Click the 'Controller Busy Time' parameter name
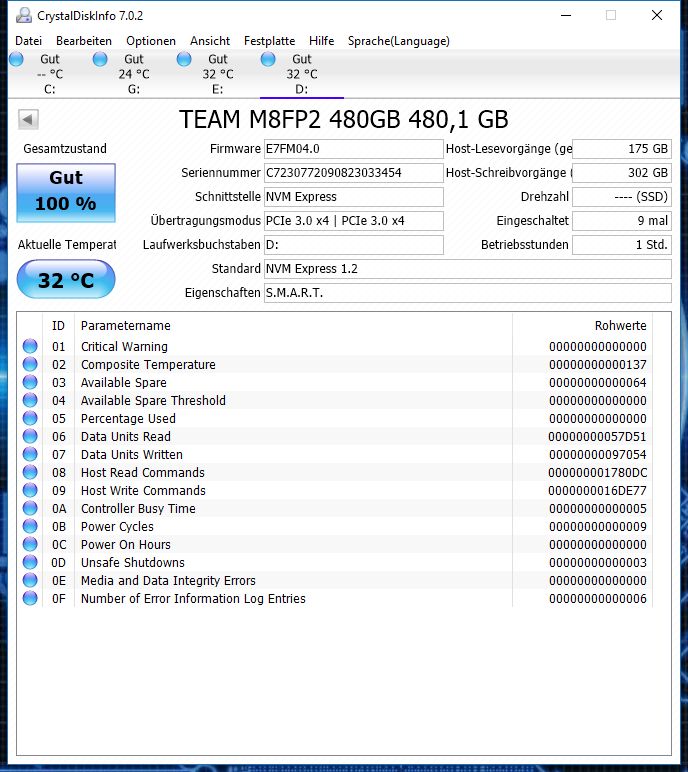Screen dimensions: 688x772 138,509
